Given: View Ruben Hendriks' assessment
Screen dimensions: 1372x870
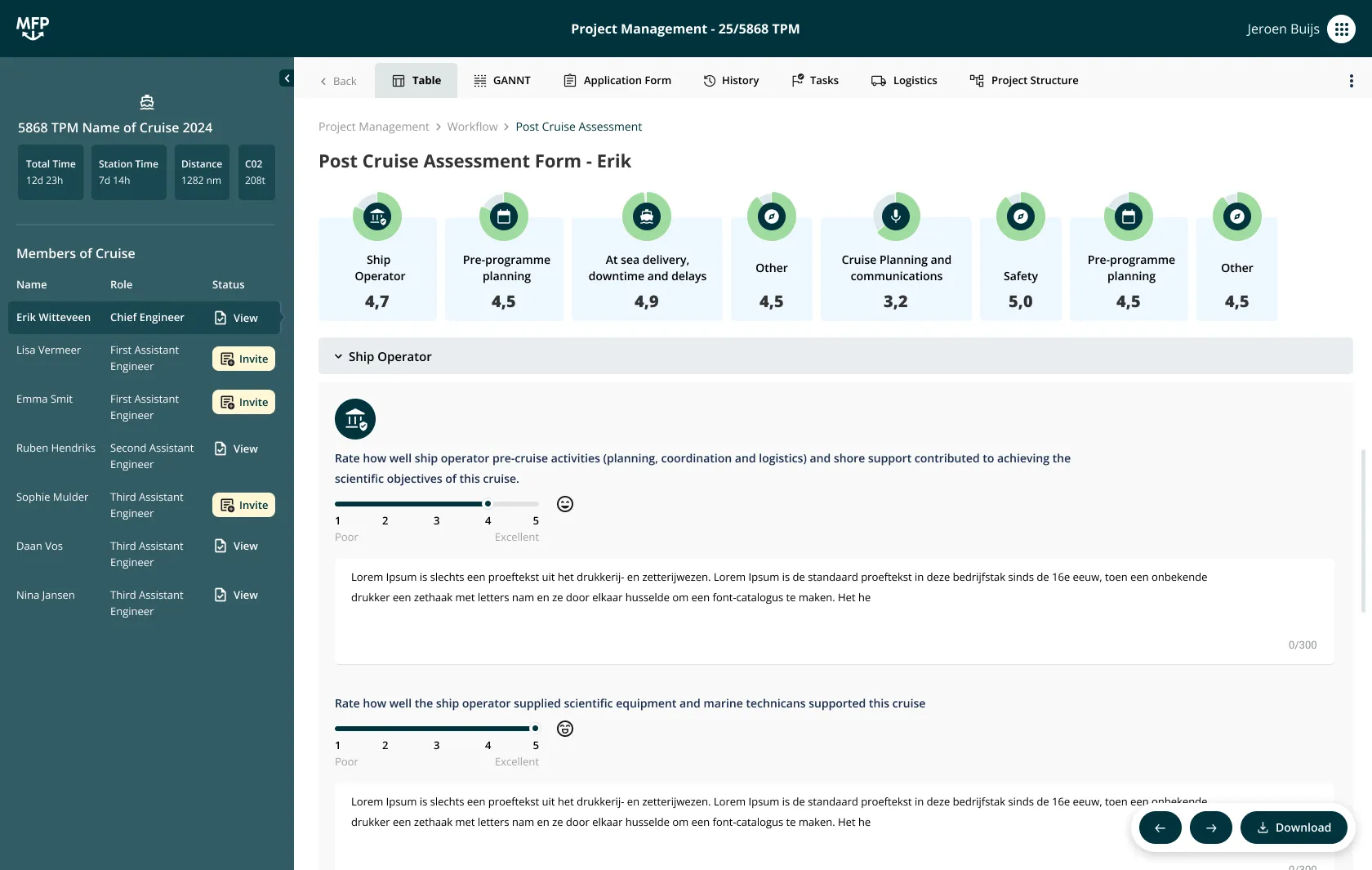Looking at the screenshot, I should click(x=236, y=448).
